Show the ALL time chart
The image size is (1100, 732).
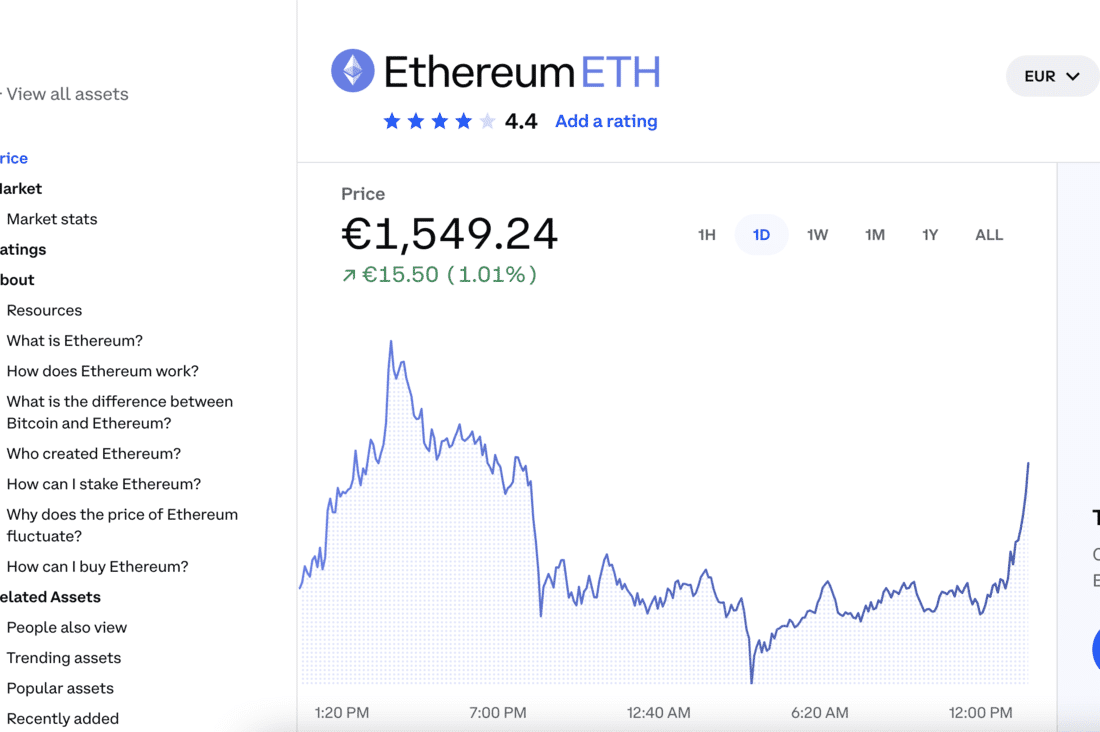pos(989,235)
